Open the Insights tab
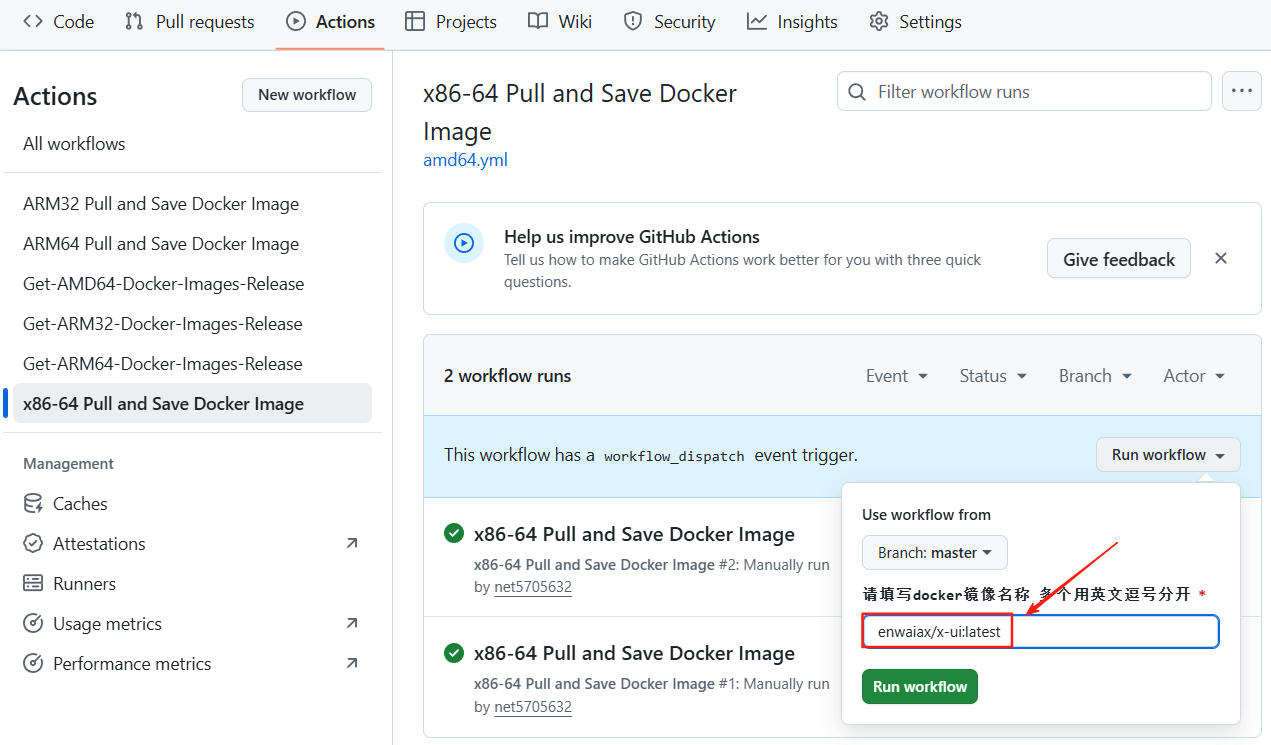Image resolution: width=1271 pixels, height=745 pixels. (x=792, y=22)
